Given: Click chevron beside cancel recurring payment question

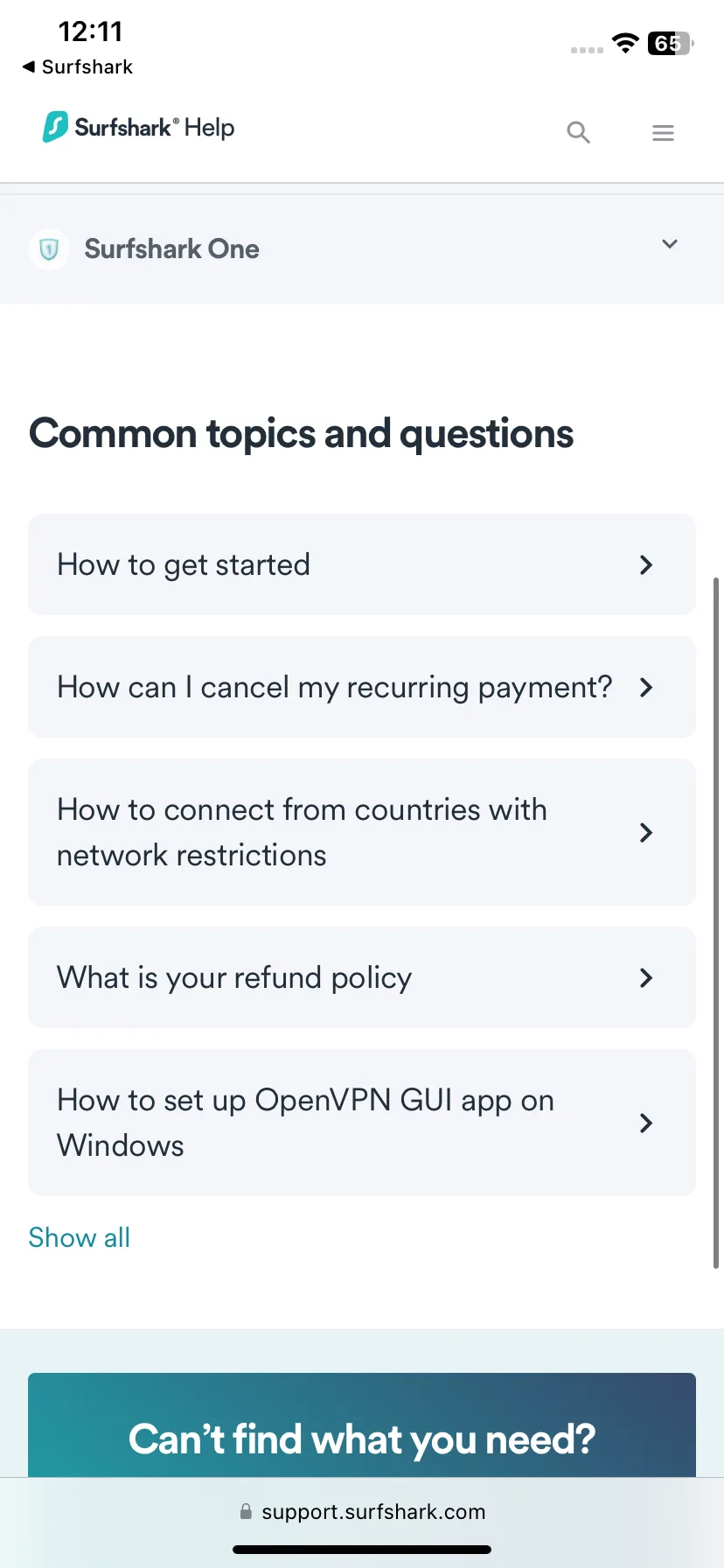Looking at the screenshot, I should 646,688.
